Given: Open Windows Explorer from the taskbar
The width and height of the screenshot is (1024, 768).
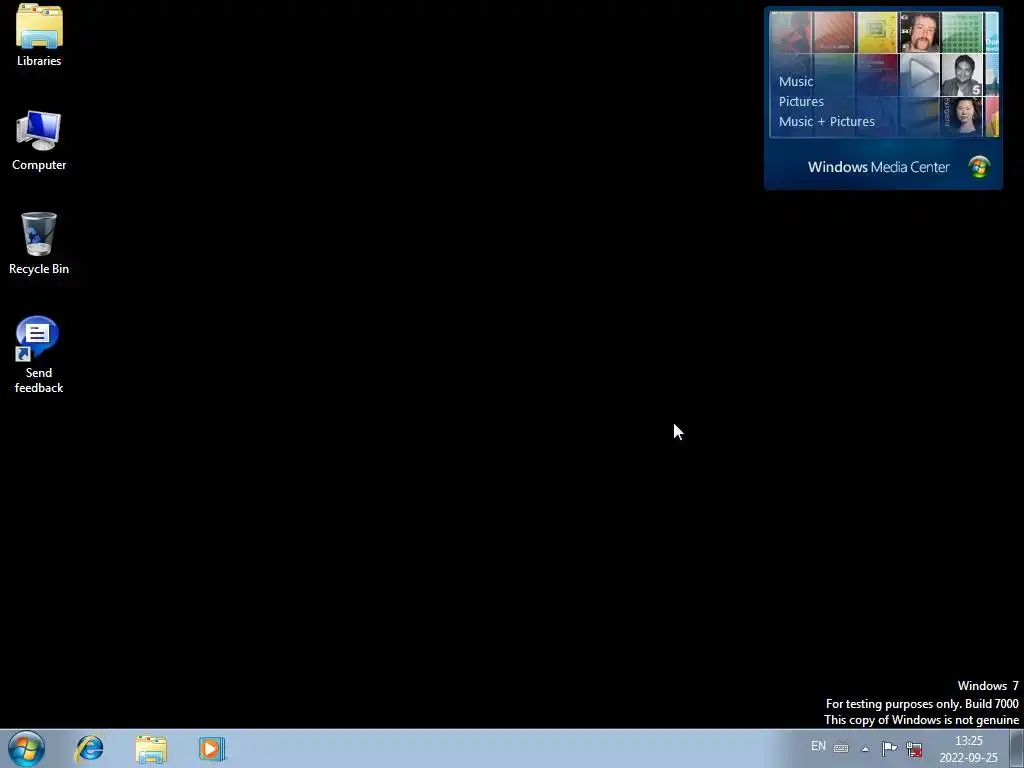Looking at the screenshot, I should click(151, 749).
